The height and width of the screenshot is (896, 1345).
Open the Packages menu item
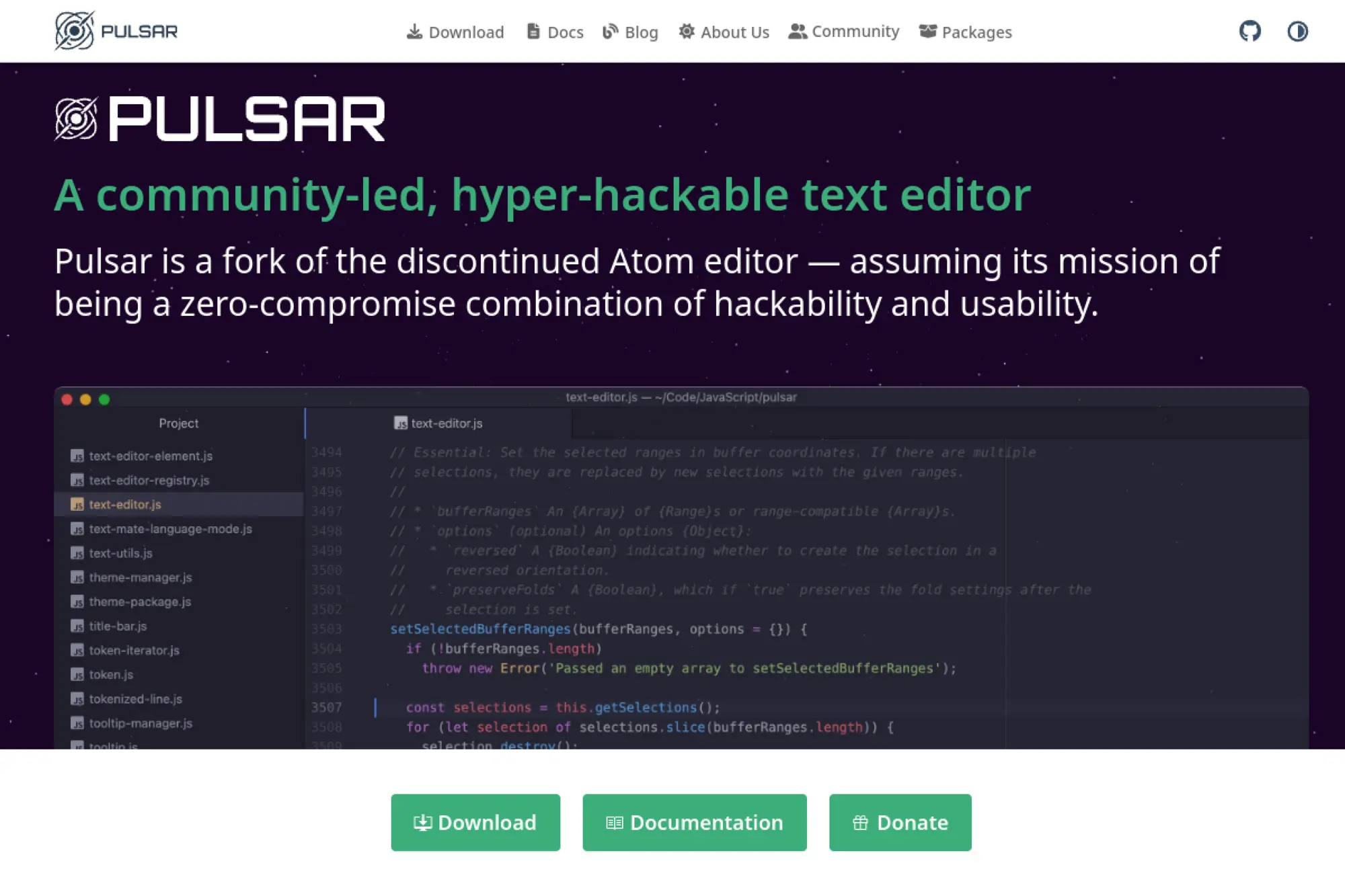976,32
